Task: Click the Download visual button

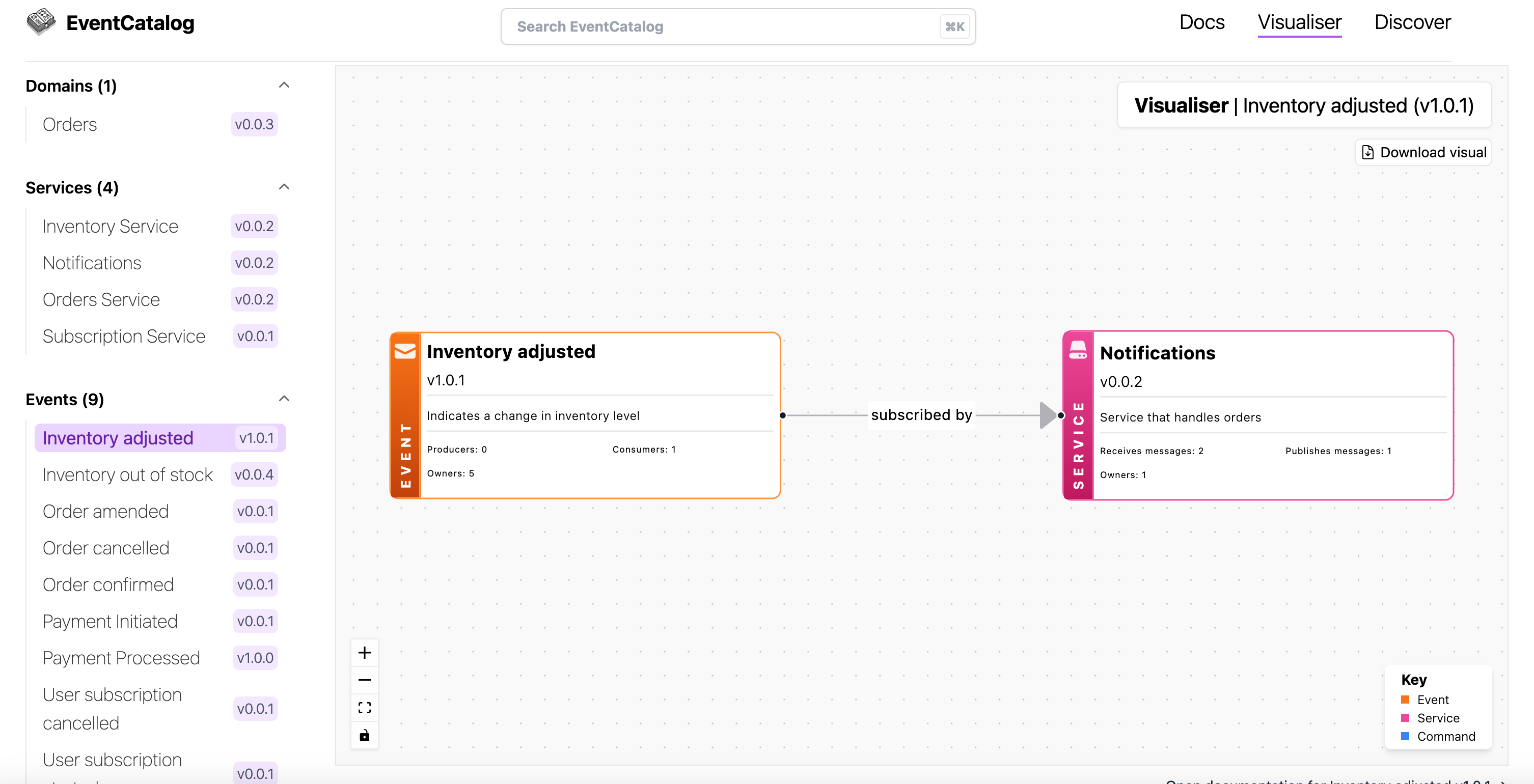Action: [1423, 152]
